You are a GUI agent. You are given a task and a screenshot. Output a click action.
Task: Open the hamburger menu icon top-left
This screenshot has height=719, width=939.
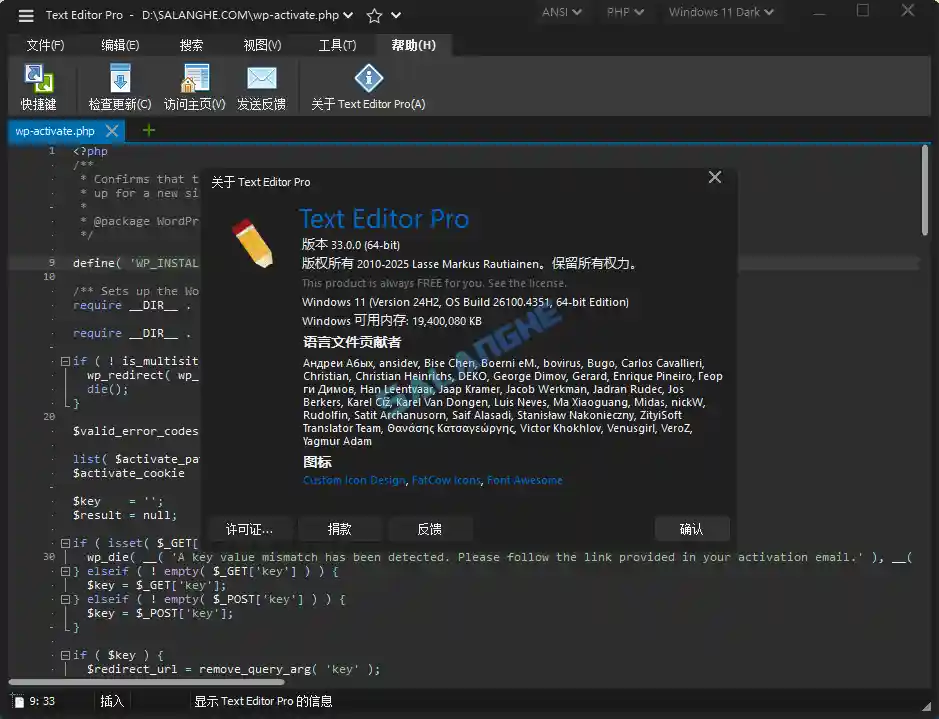coord(25,15)
